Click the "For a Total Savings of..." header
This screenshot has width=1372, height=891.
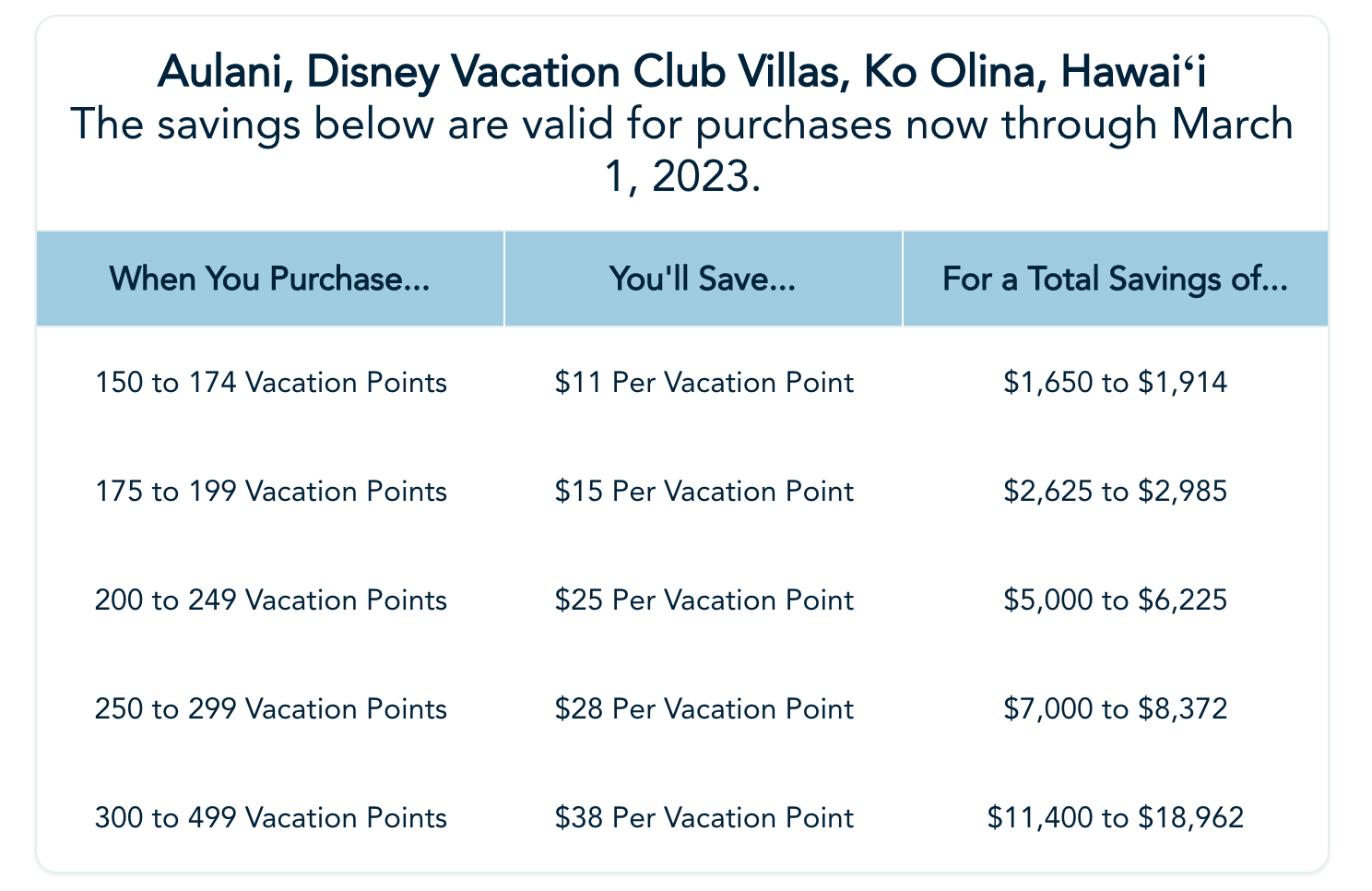tap(1115, 279)
